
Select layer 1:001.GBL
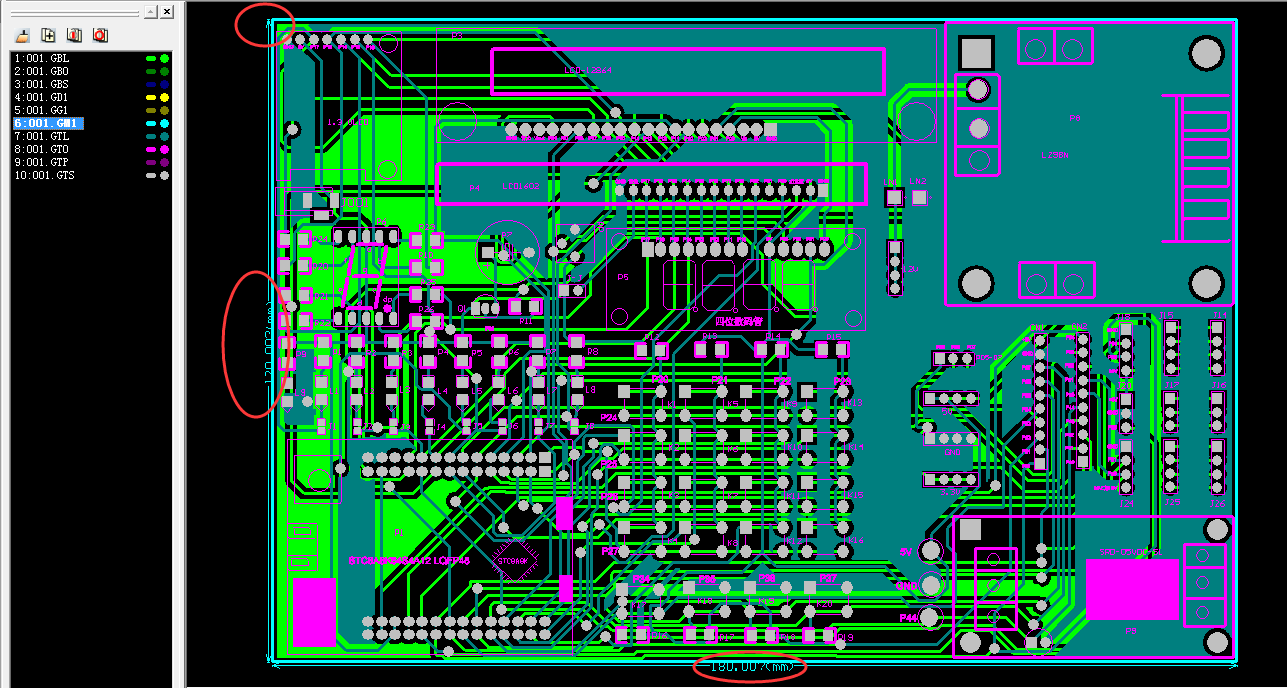41,59
